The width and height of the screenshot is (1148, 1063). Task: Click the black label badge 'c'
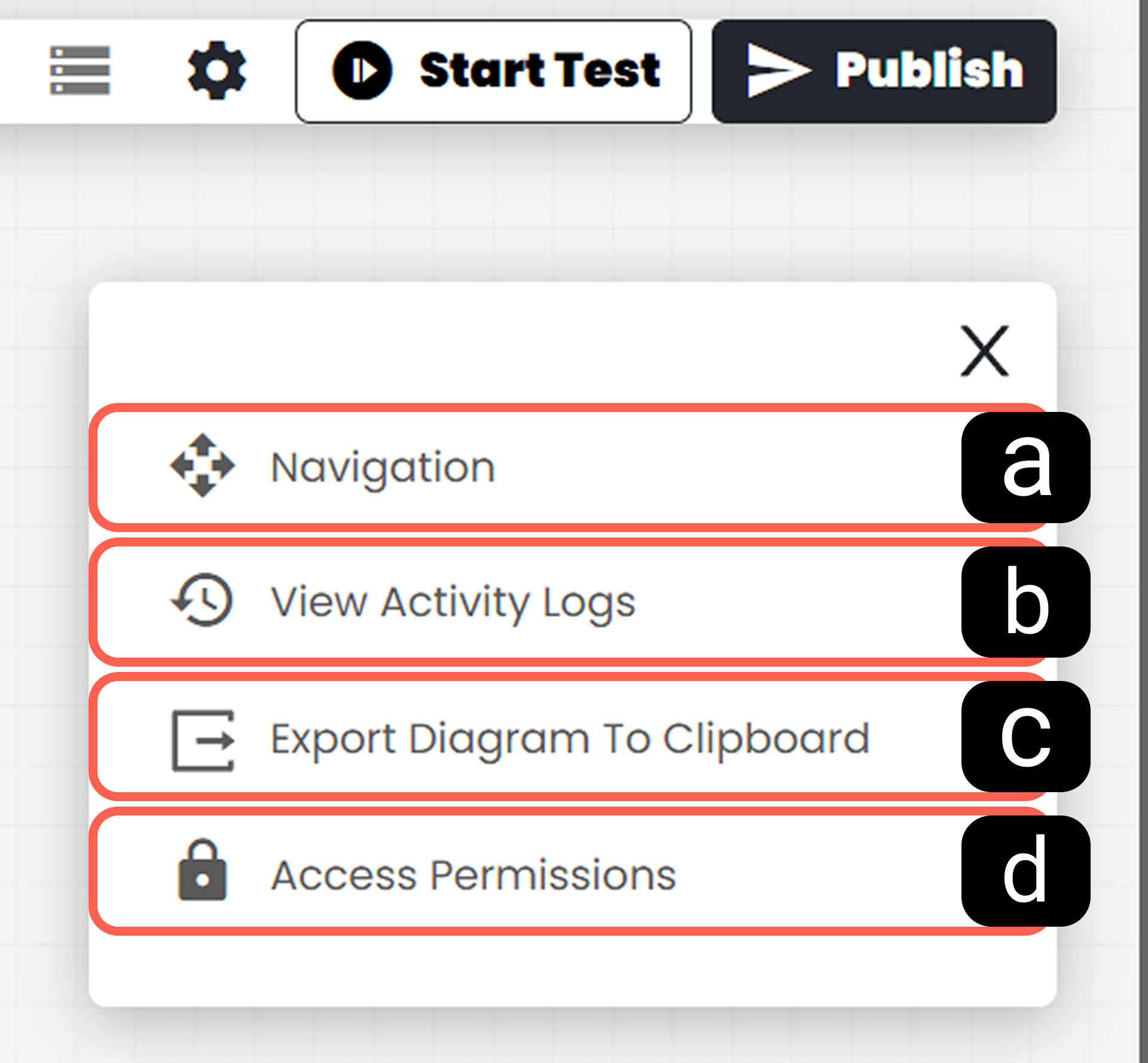[1025, 737]
